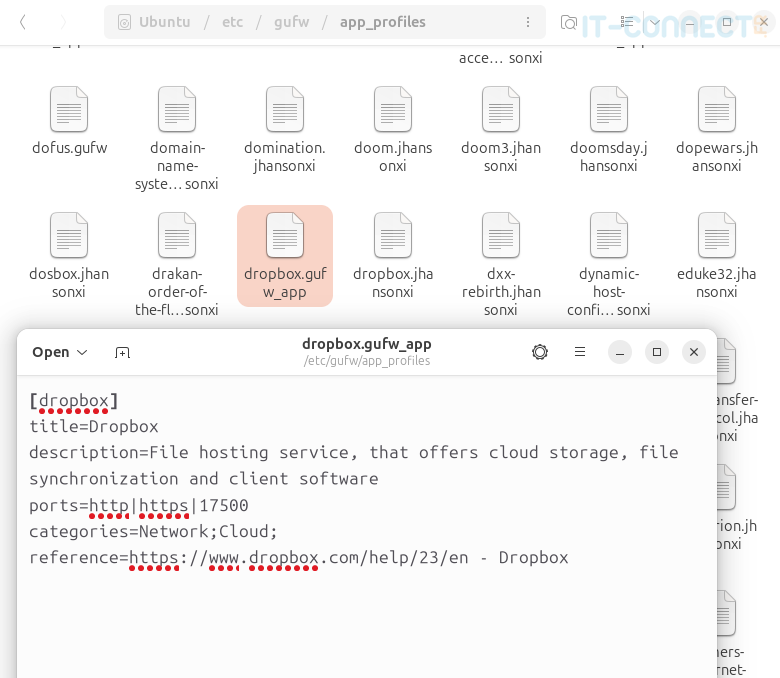Click the /etc/gufw/app_profiles subtitle path

coord(367,361)
